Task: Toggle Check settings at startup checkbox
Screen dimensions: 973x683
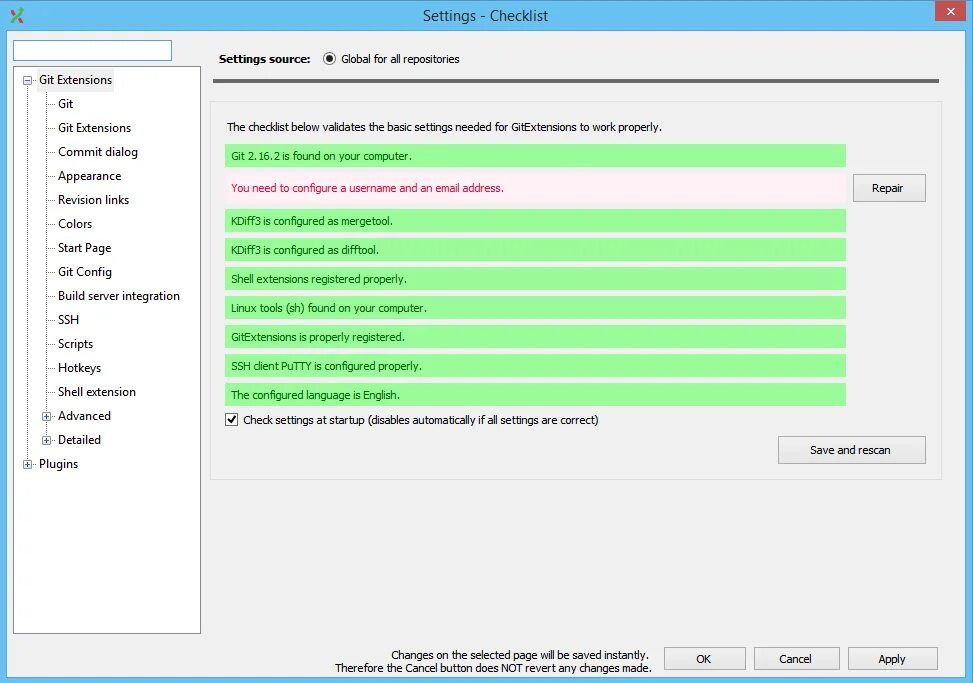Action: tap(231, 420)
